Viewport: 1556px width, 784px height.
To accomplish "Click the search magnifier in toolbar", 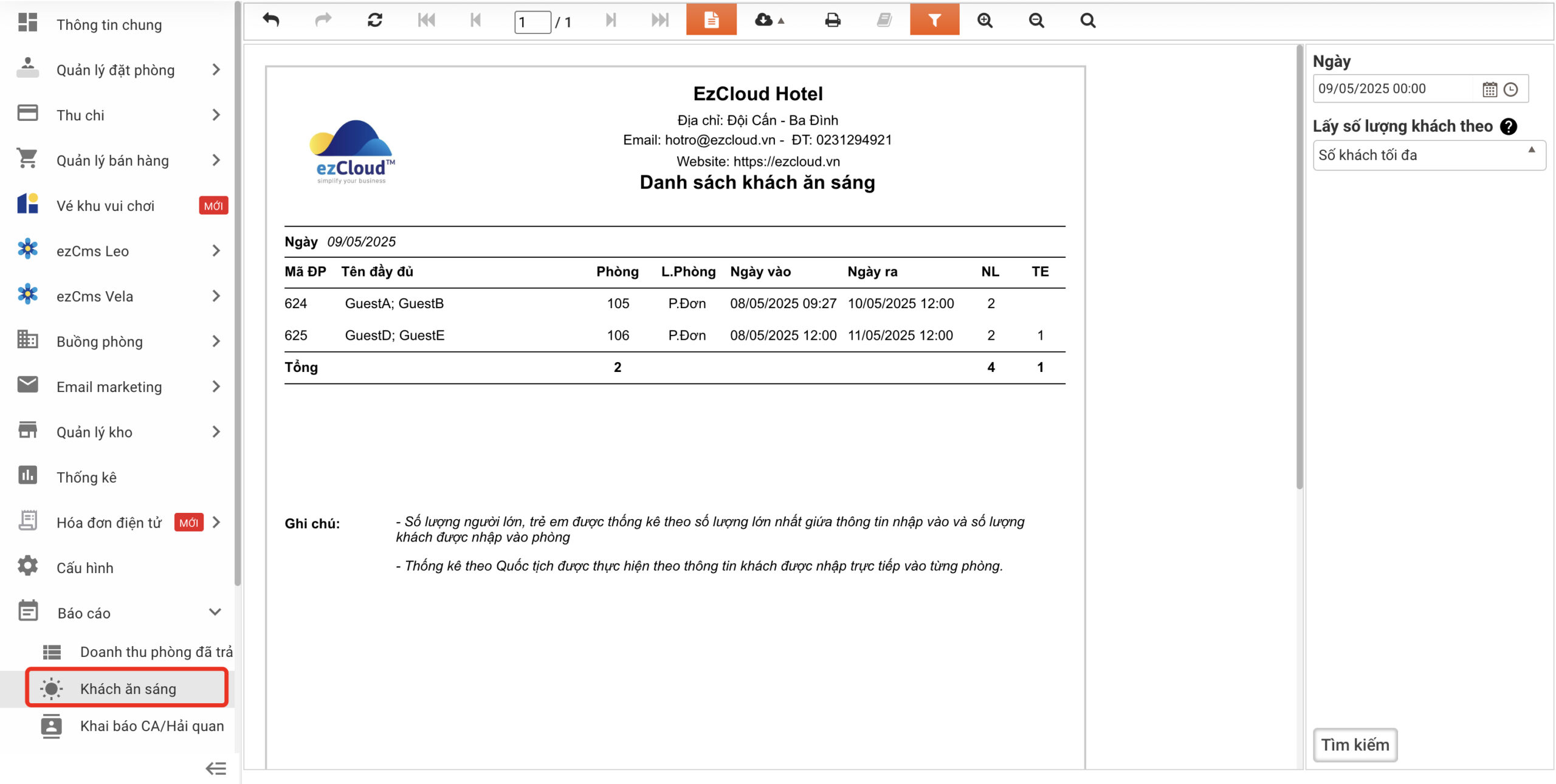I will [1087, 21].
